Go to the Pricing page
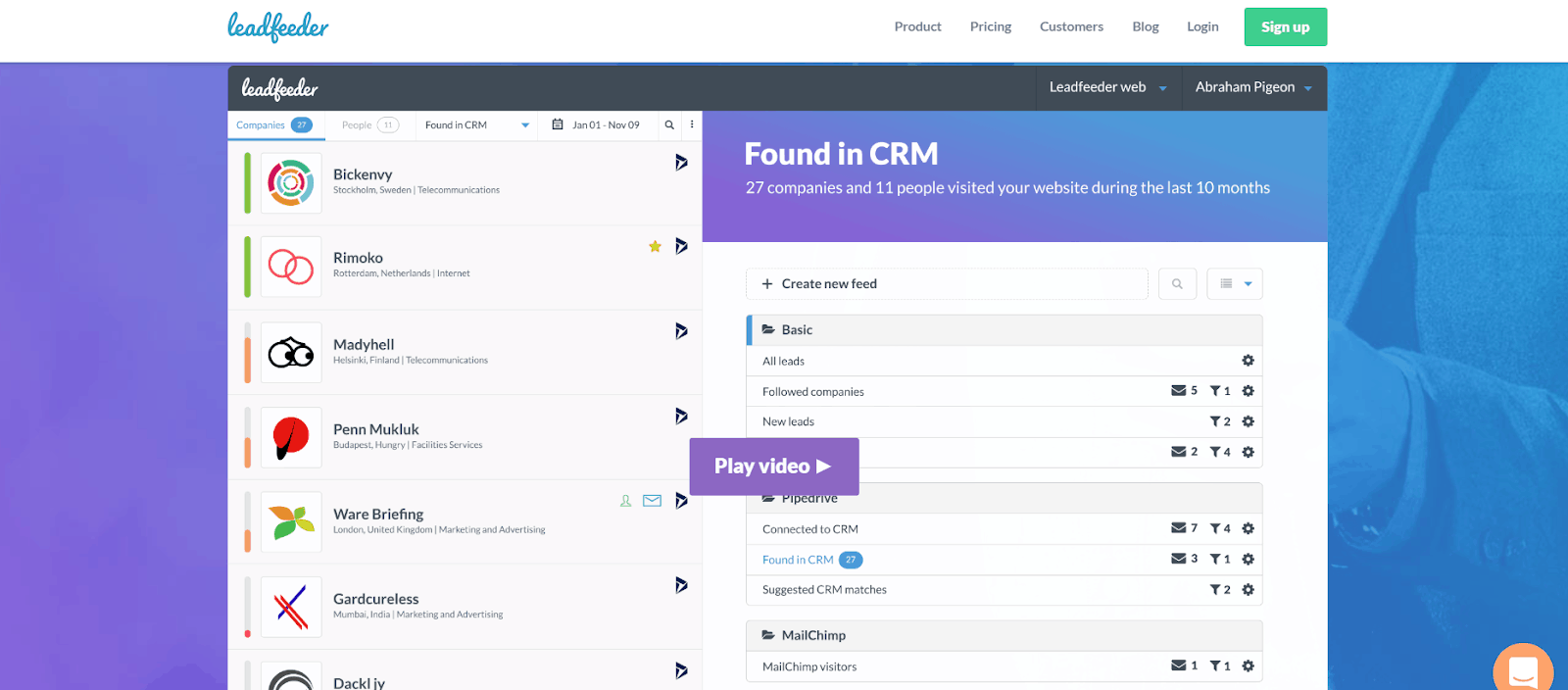 pyautogui.click(x=991, y=26)
